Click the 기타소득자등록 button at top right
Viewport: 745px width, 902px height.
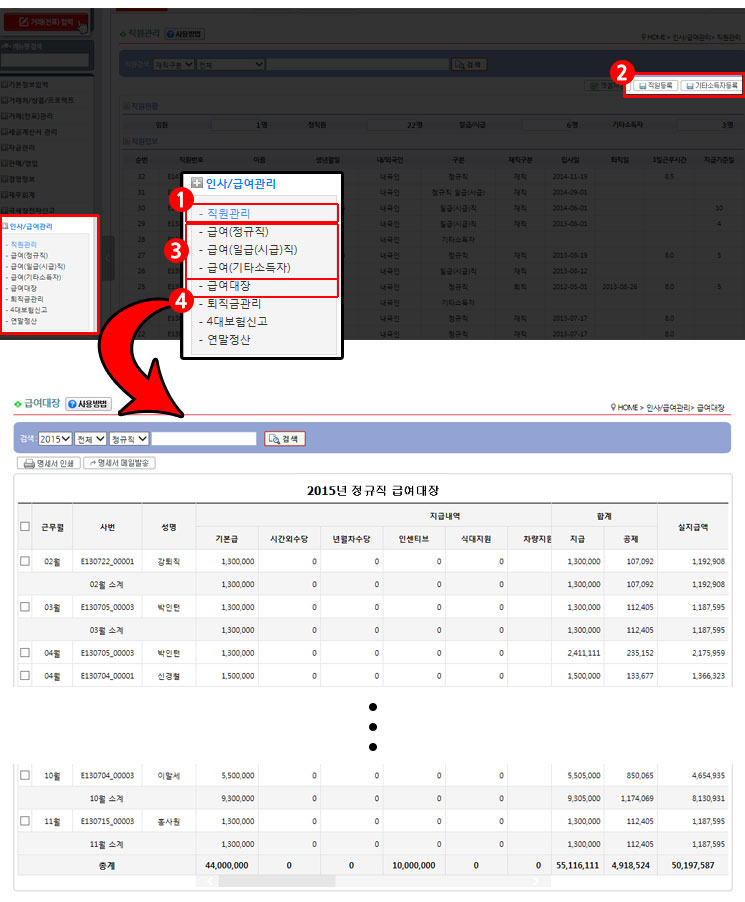(x=711, y=86)
